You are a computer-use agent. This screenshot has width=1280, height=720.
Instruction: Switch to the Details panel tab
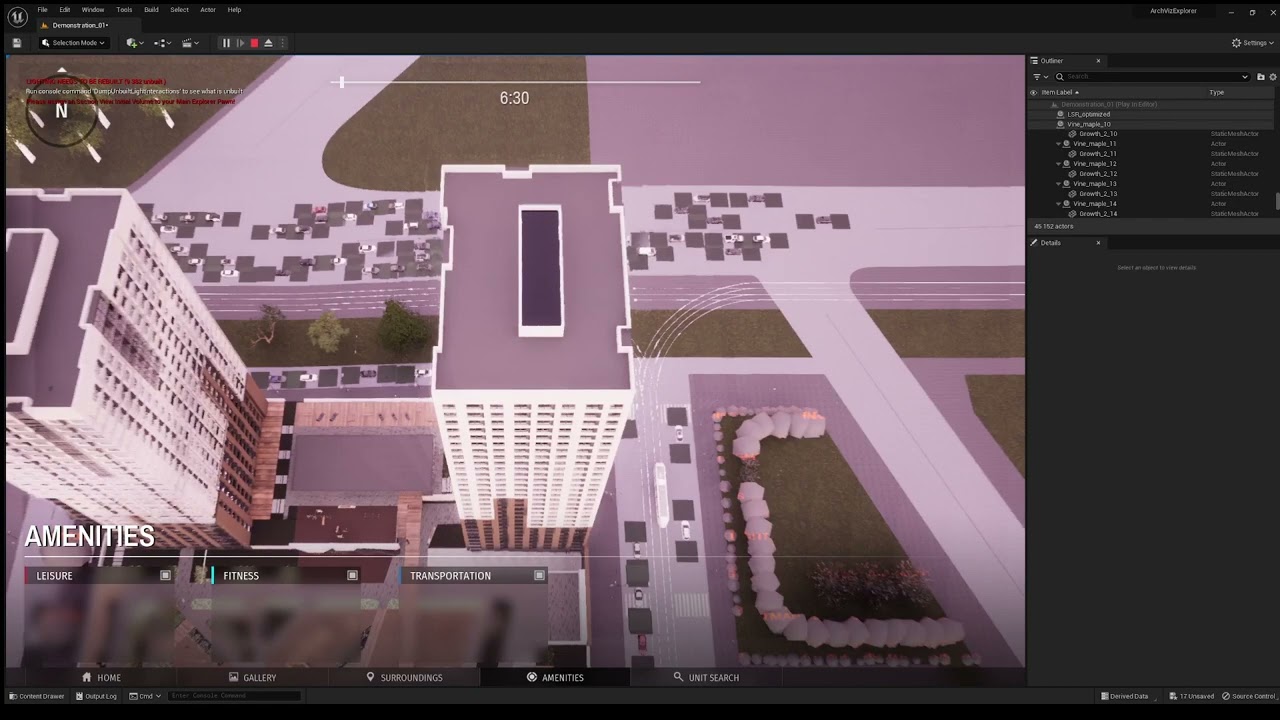1050,243
